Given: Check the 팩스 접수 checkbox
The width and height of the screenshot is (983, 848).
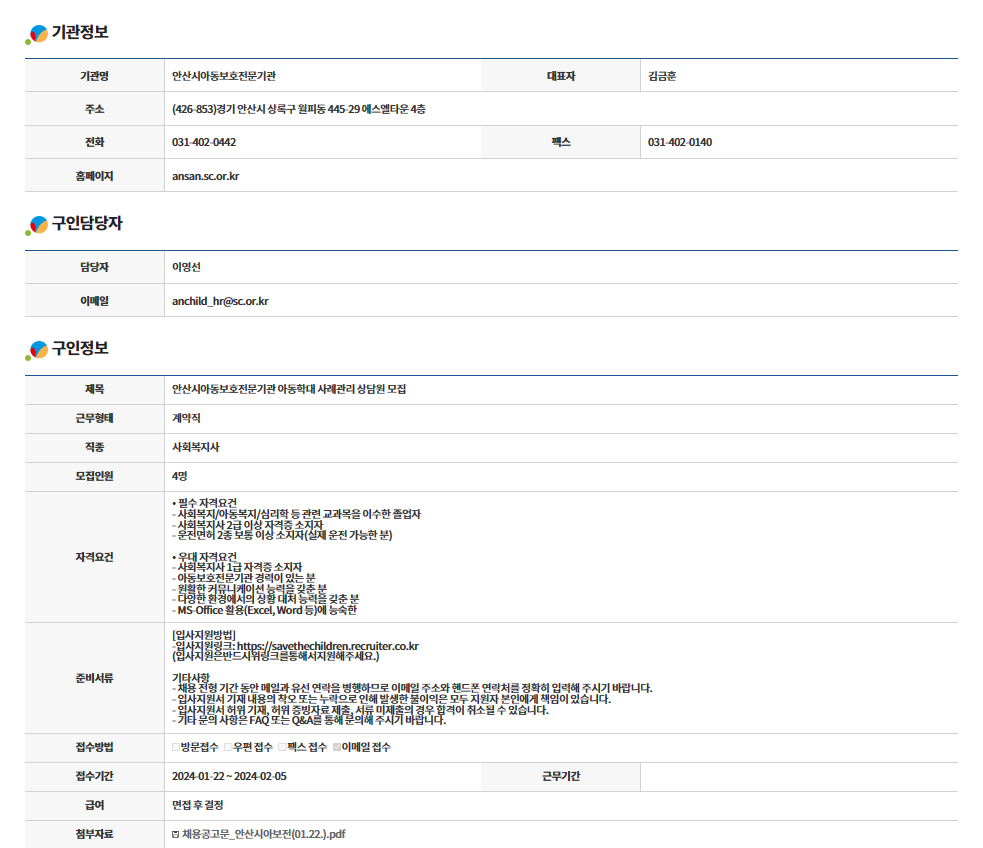Looking at the screenshot, I should coord(282,747).
